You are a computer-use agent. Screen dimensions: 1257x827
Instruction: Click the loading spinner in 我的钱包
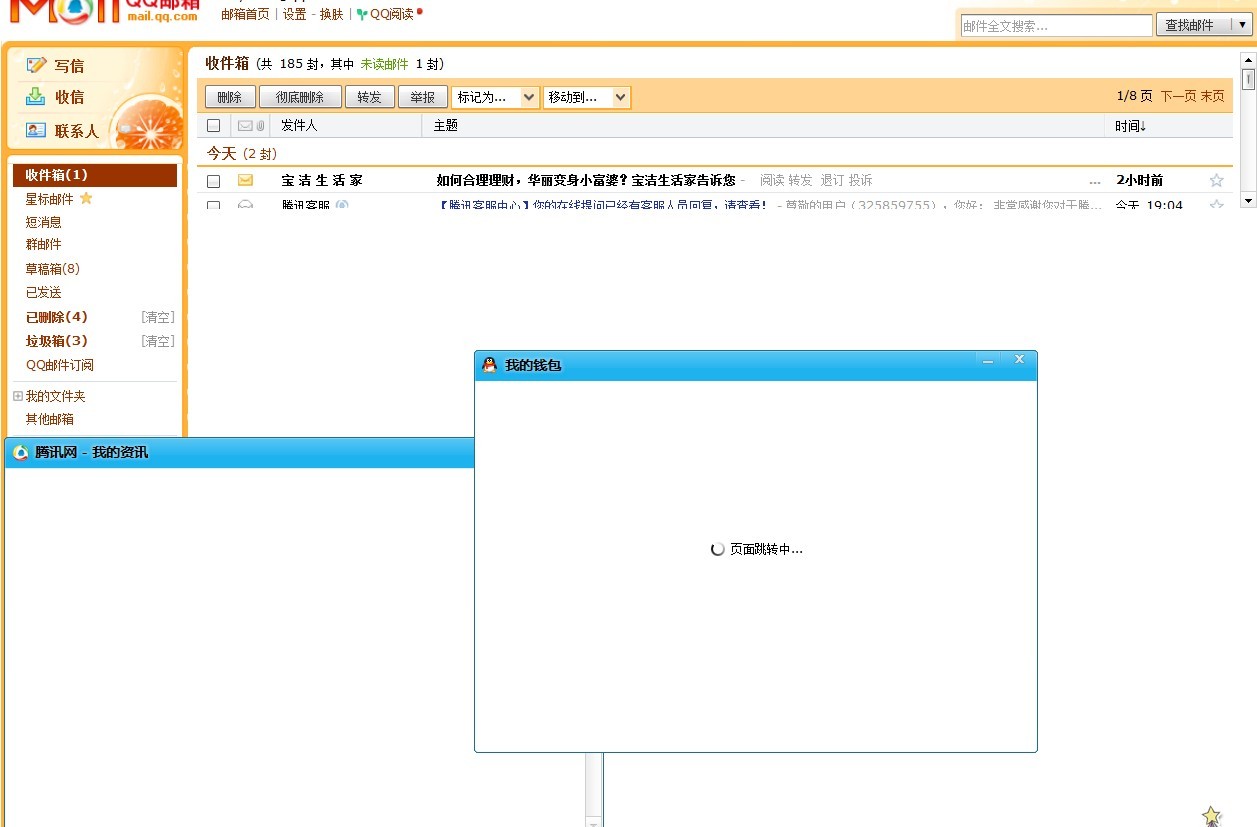point(717,549)
